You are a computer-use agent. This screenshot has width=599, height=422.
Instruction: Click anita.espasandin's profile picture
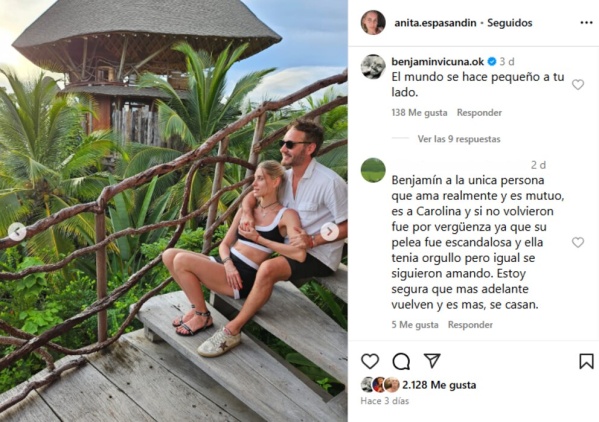tap(373, 23)
